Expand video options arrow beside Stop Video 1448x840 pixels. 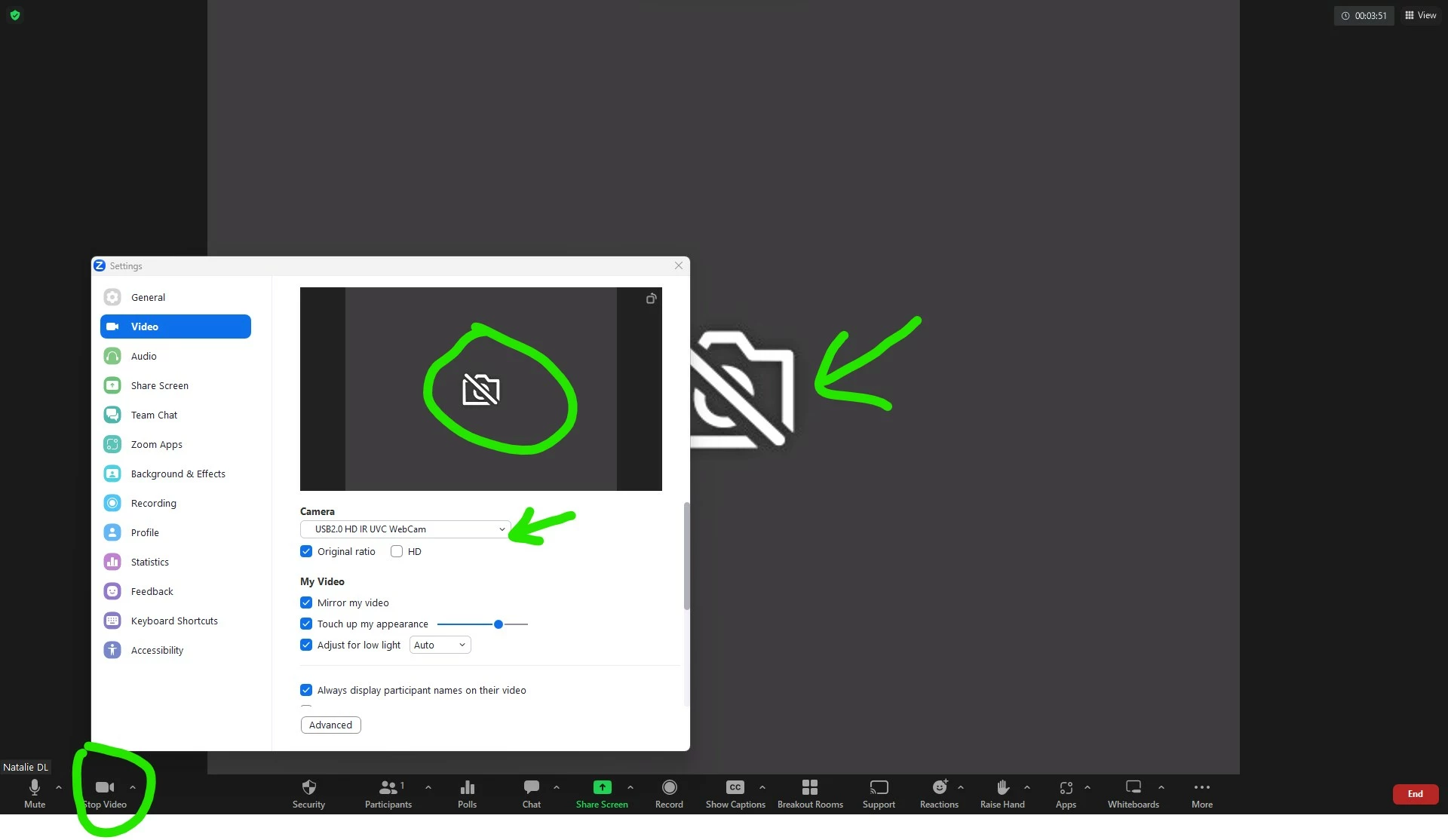(133, 787)
